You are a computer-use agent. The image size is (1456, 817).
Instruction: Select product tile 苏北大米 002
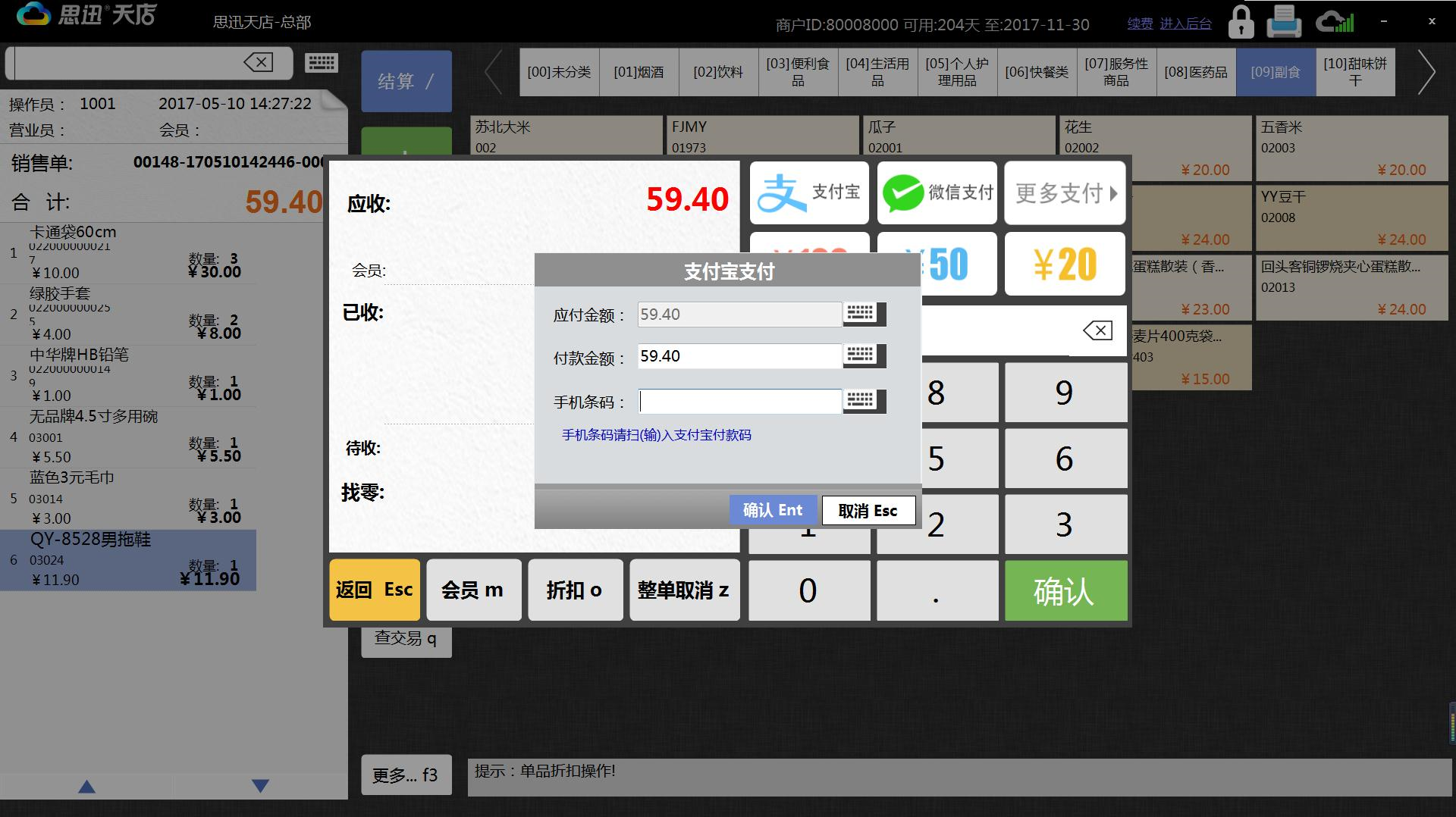566,136
